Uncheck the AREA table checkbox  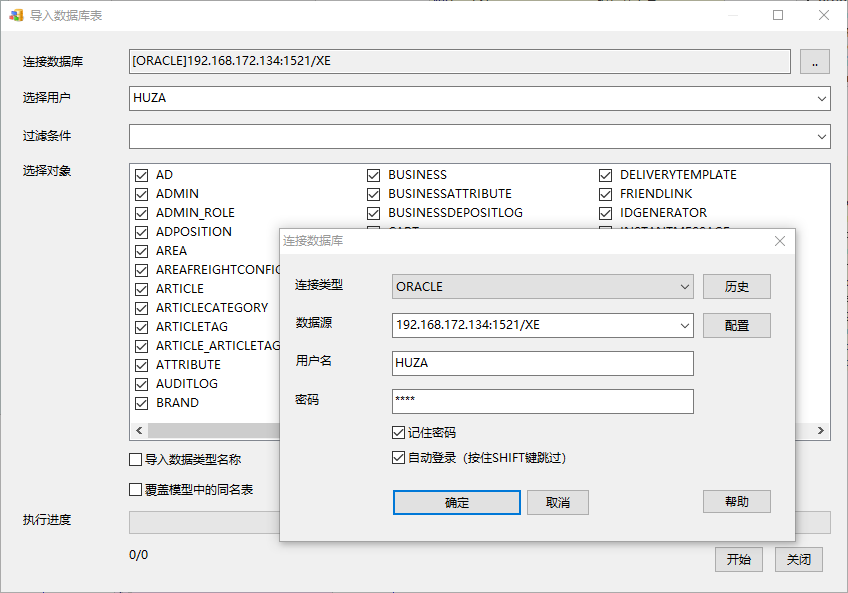click(141, 251)
